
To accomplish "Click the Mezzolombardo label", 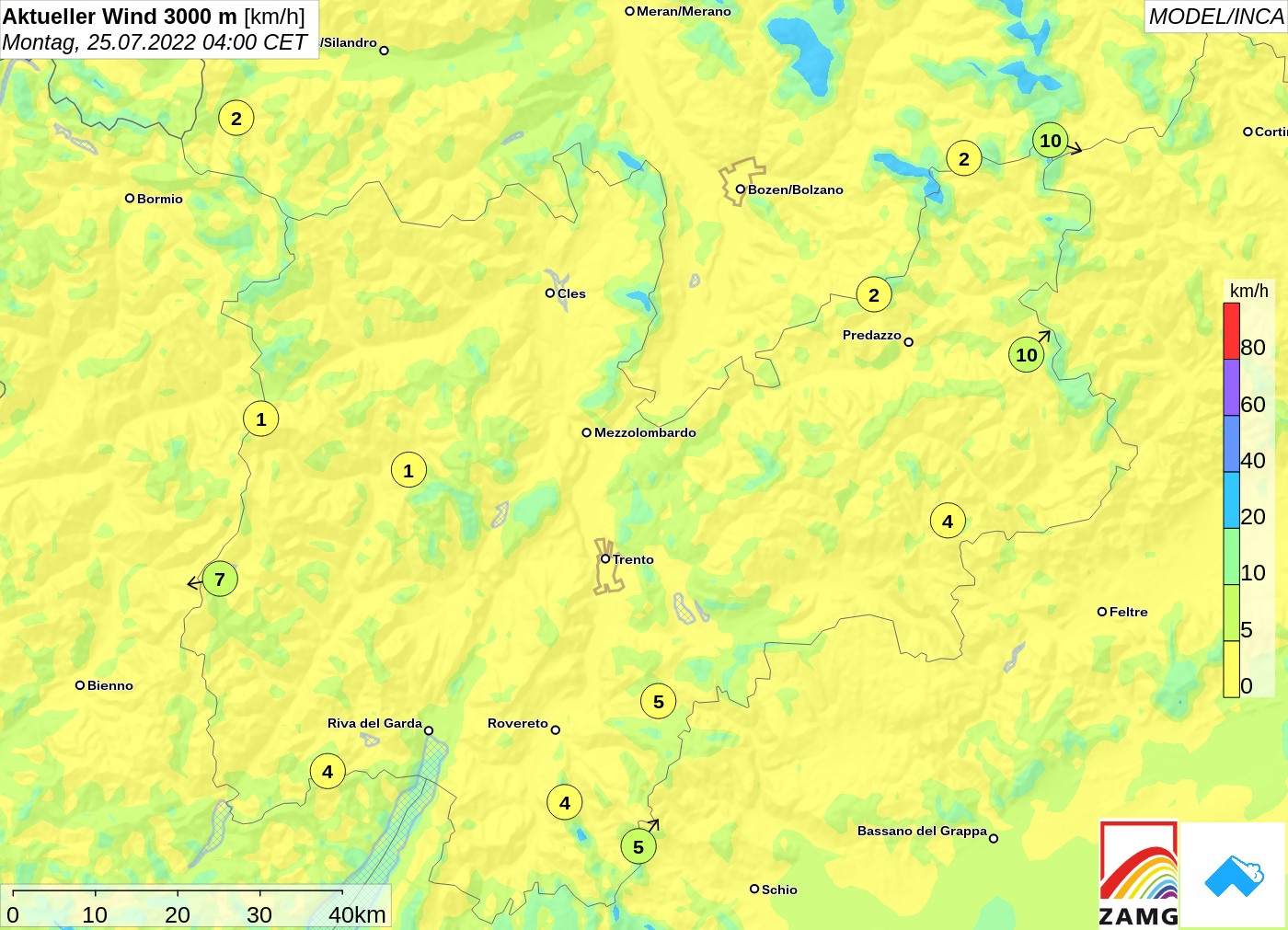I will 645,432.
